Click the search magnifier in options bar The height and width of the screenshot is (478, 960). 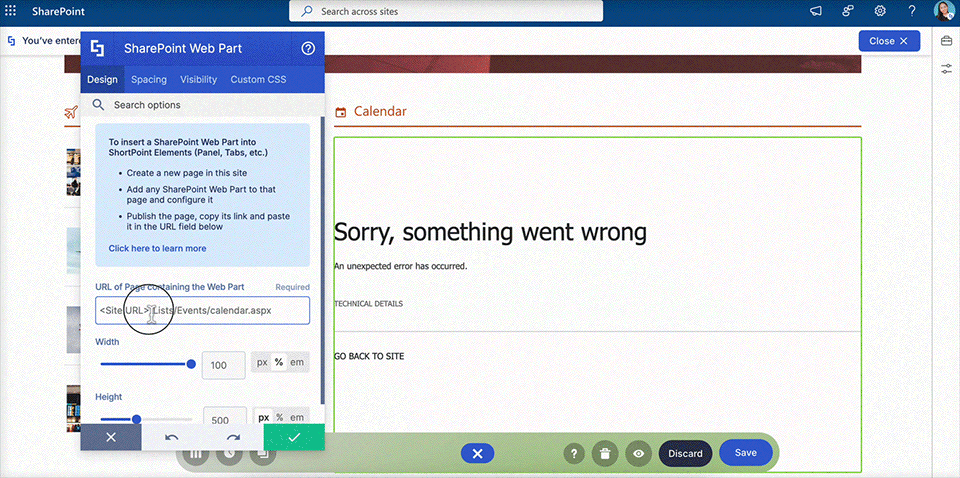coord(98,105)
